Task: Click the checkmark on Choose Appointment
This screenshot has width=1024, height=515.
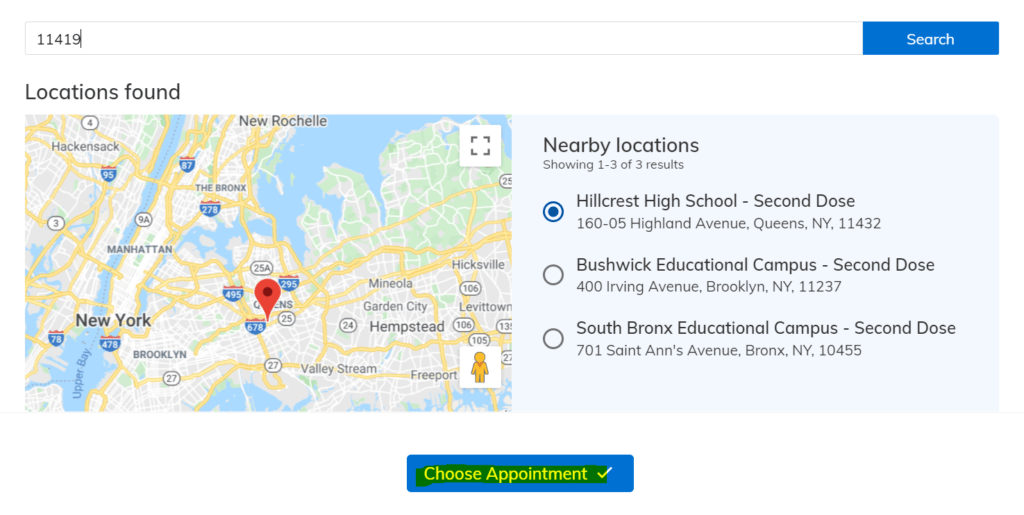Action: point(605,473)
